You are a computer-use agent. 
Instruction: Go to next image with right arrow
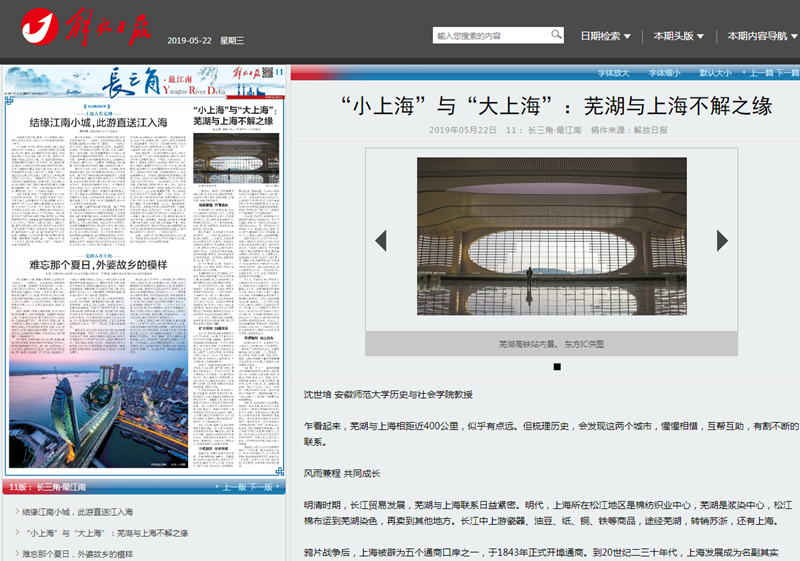click(723, 240)
